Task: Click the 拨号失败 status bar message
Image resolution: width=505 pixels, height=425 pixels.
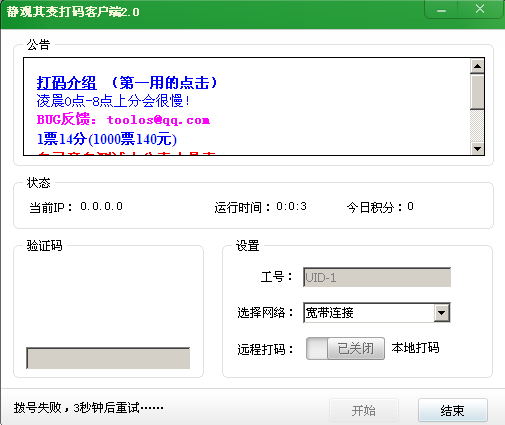Action: point(89,407)
